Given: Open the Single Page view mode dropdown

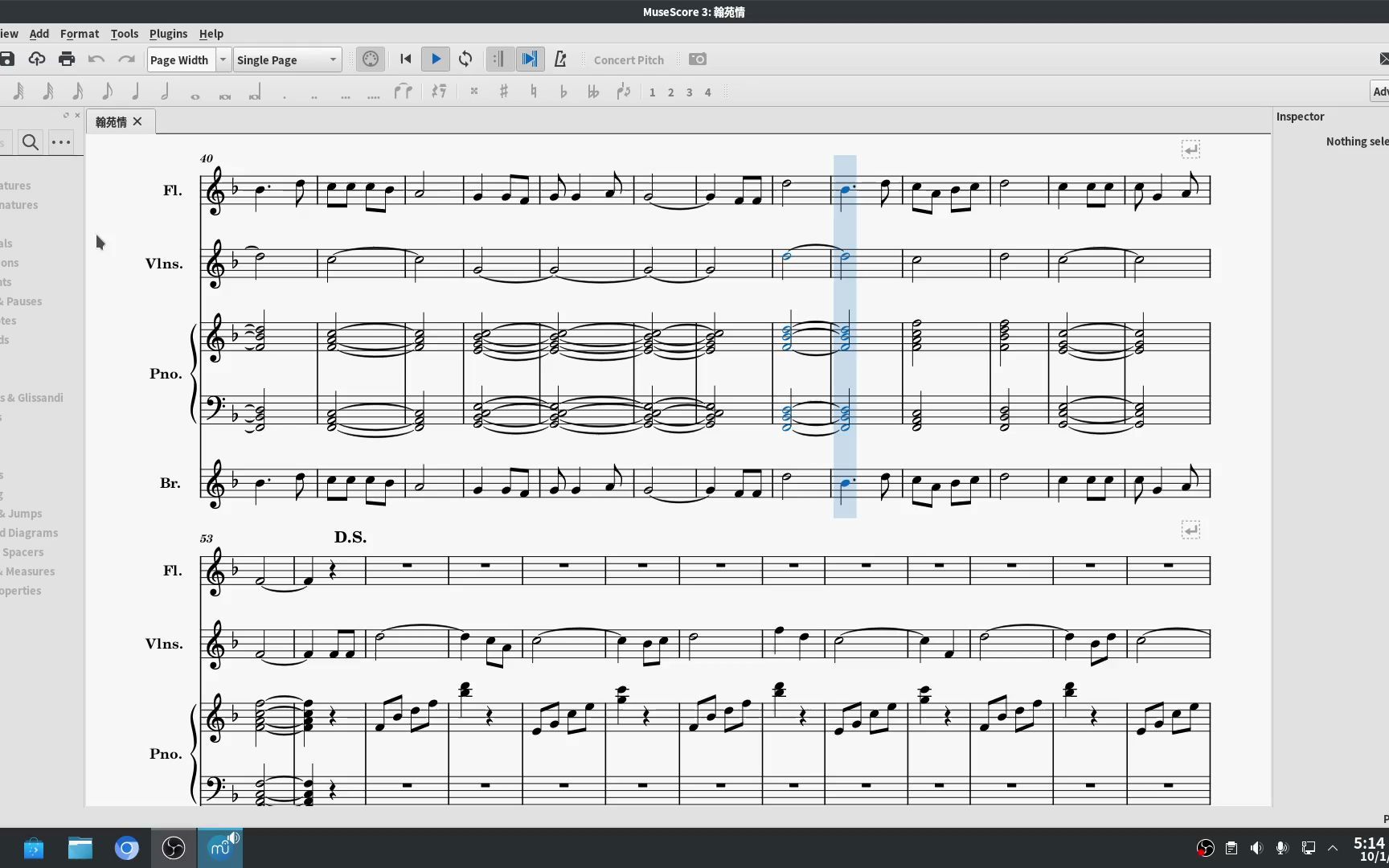Looking at the screenshot, I should (288, 59).
